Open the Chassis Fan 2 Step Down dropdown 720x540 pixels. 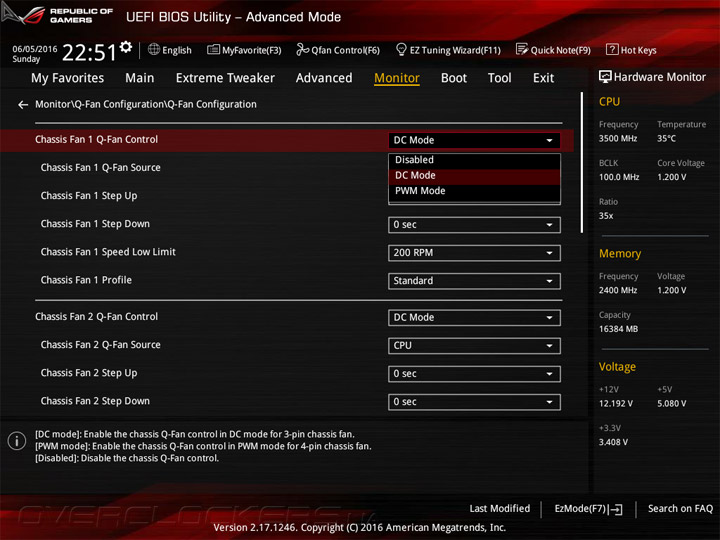474,402
